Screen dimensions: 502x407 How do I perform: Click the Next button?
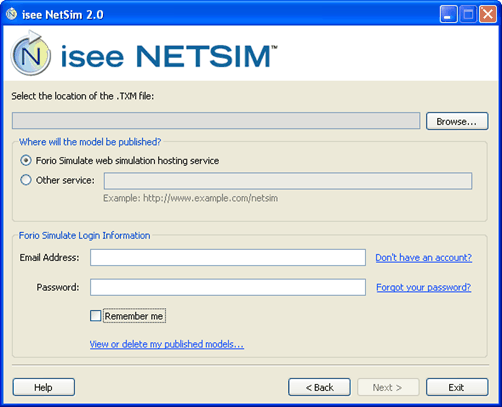click(x=388, y=387)
